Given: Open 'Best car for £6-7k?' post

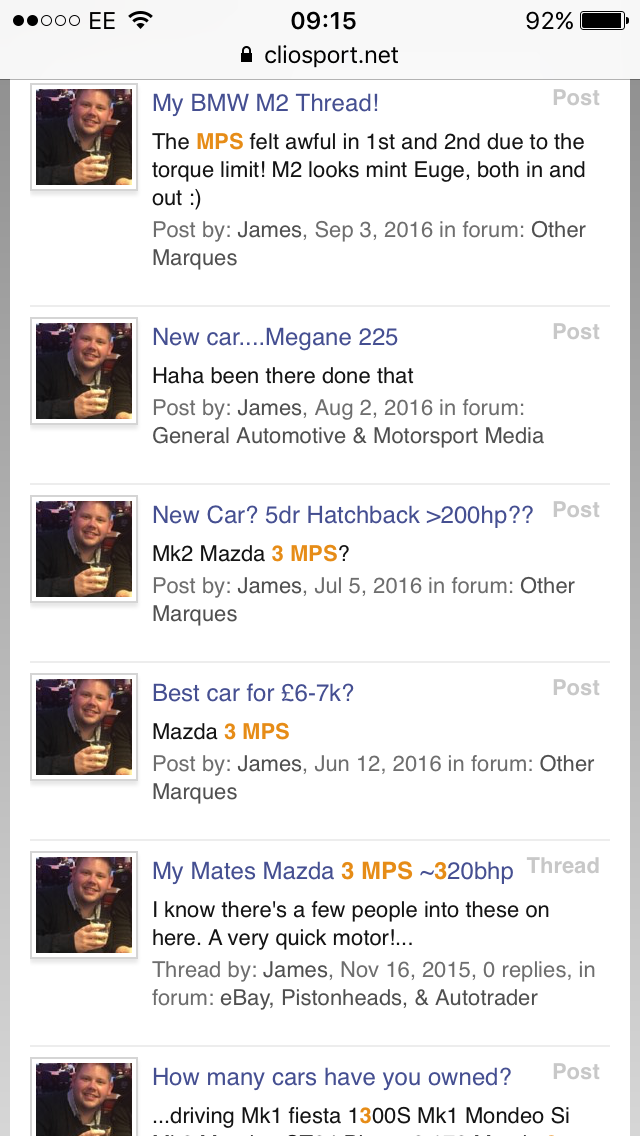Looking at the screenshot, I should (253, 693).
